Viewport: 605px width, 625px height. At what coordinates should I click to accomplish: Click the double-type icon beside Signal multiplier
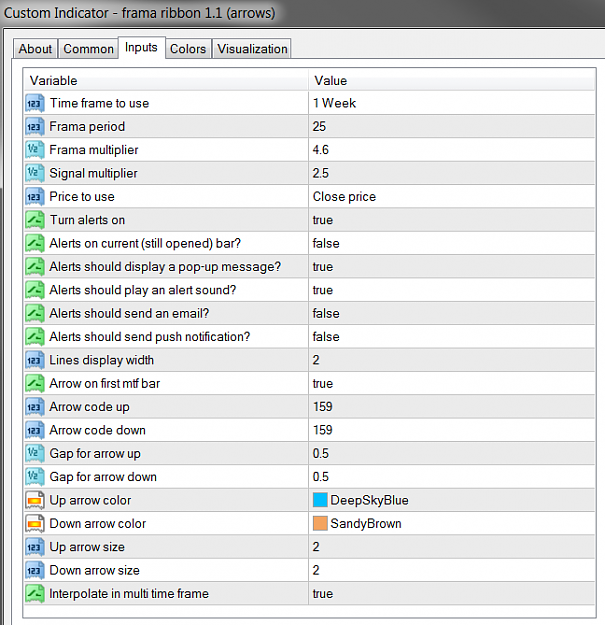(x=34, y=173)
